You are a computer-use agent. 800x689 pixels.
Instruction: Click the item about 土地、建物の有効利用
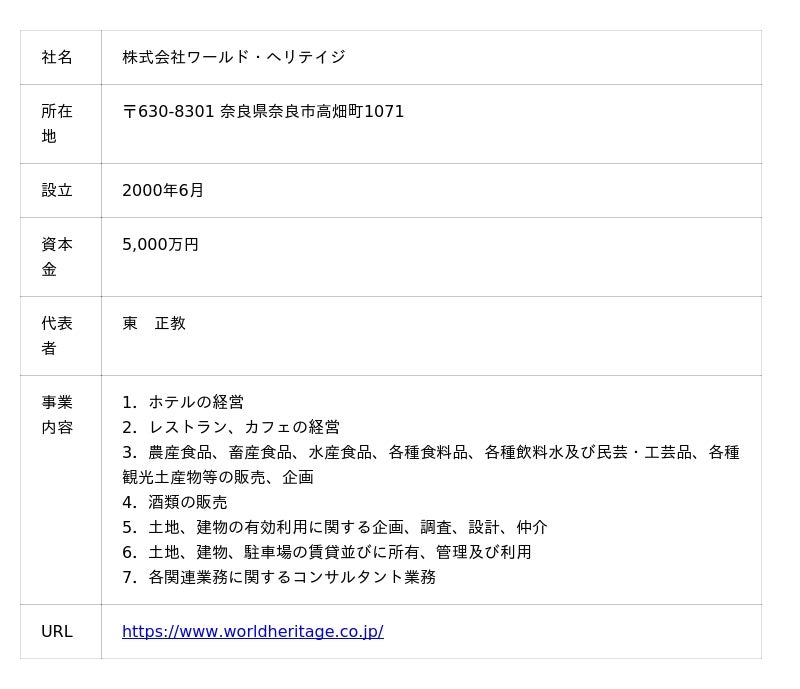click(x=348, y=528)
